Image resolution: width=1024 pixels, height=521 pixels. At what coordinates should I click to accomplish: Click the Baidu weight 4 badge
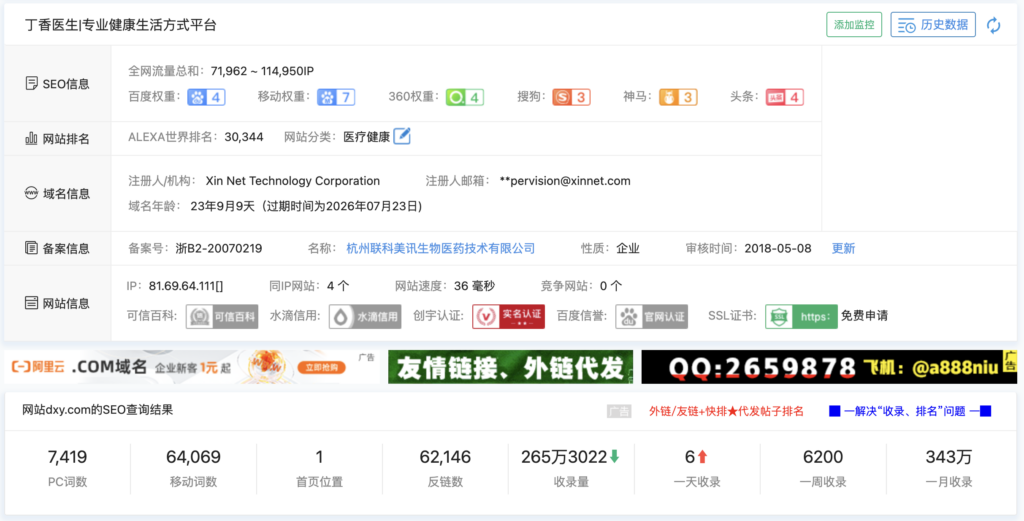tap(206, 97)
